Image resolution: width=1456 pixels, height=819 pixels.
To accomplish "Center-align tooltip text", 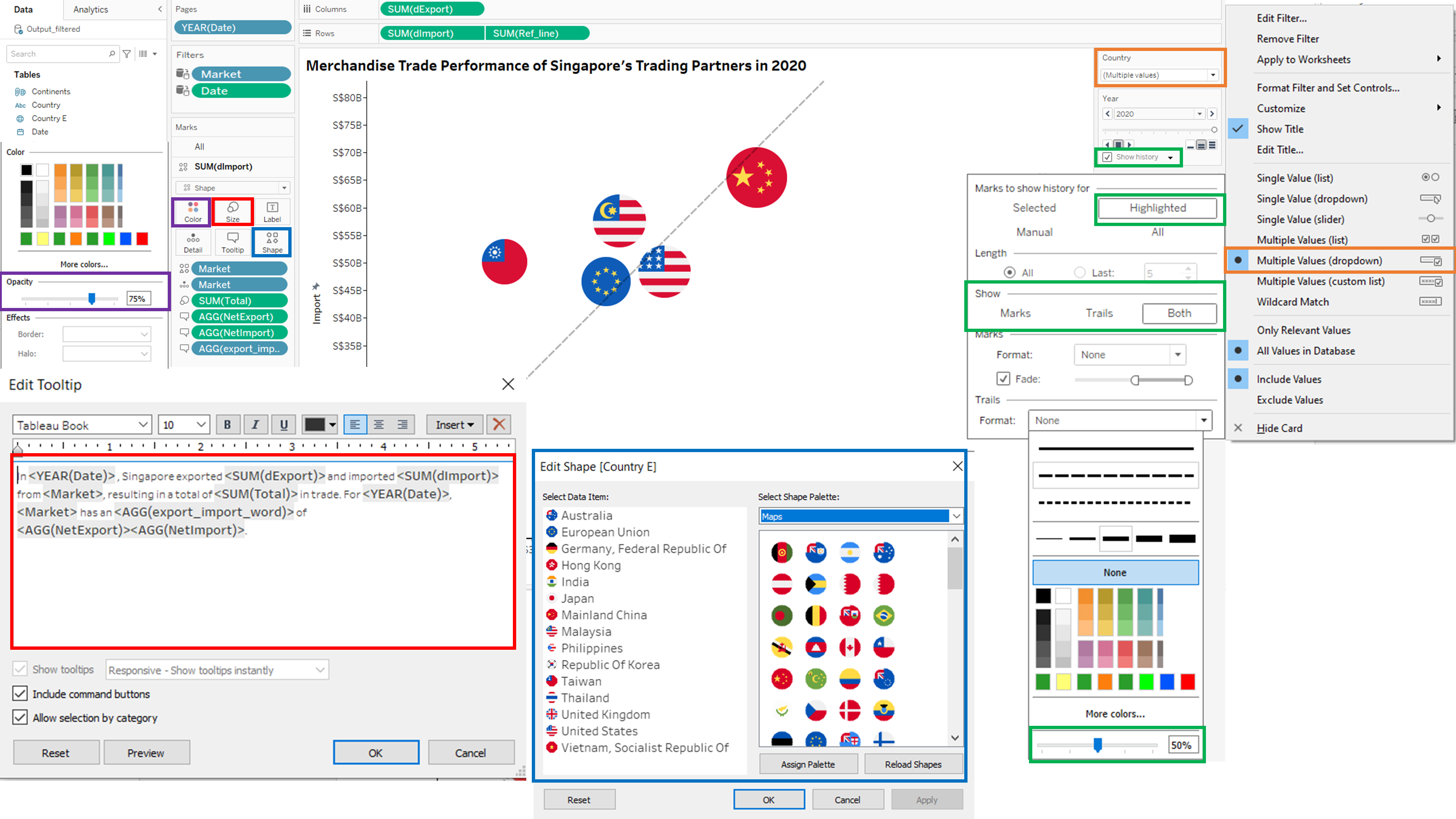I will pyautogui.click(x=379, y=424).
